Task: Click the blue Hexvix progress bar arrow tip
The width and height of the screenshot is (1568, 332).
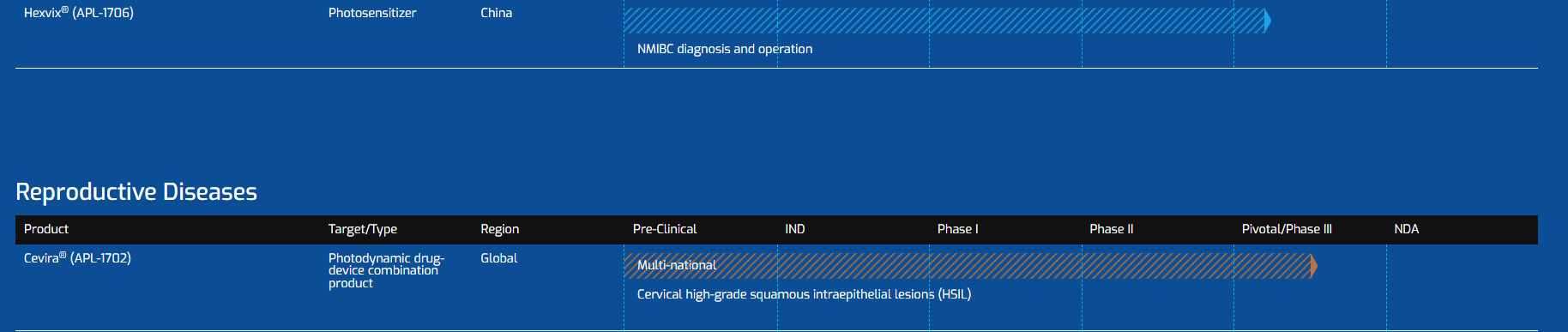Action: click(1268, 21)
